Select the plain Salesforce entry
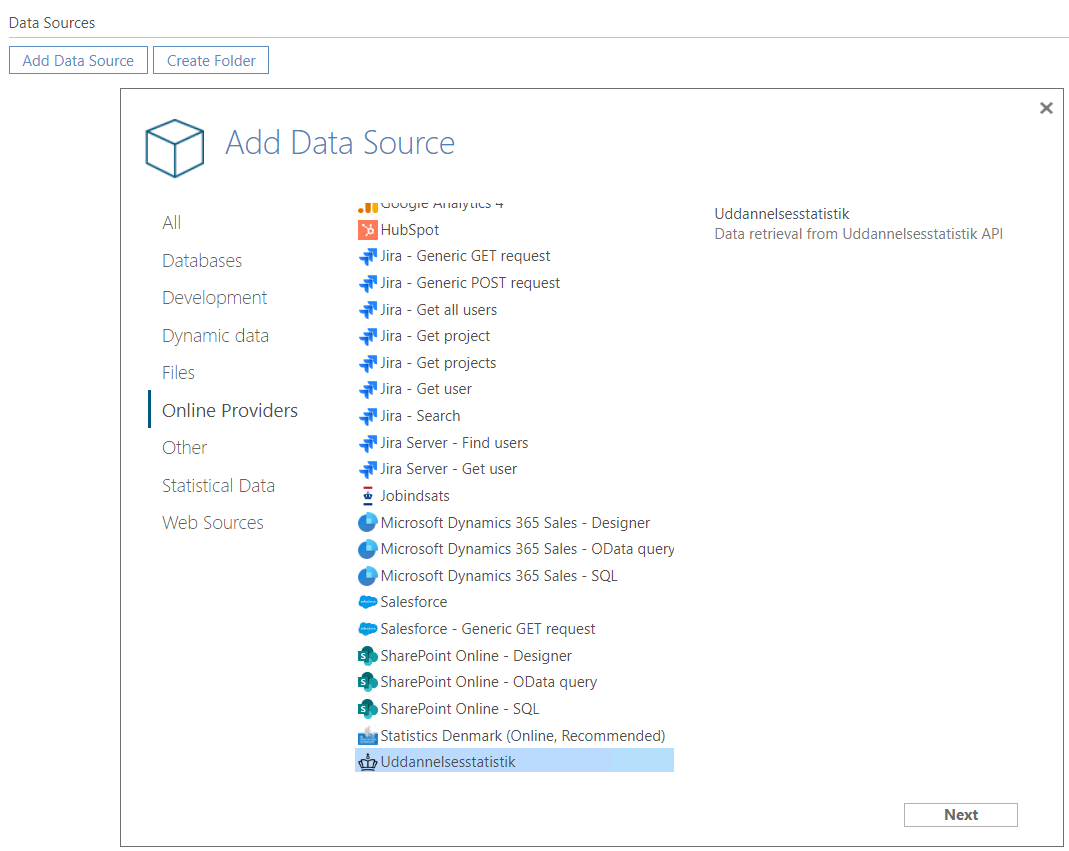The image size is (1069, 851). (414, 602)
